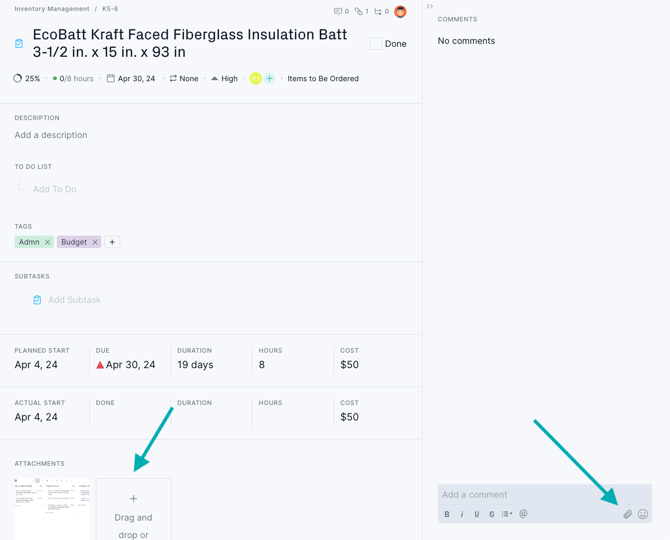The width and height of the screenshot is (670, 540).
Task: Click the Add To Do field
Action: (x=55, y=189)
